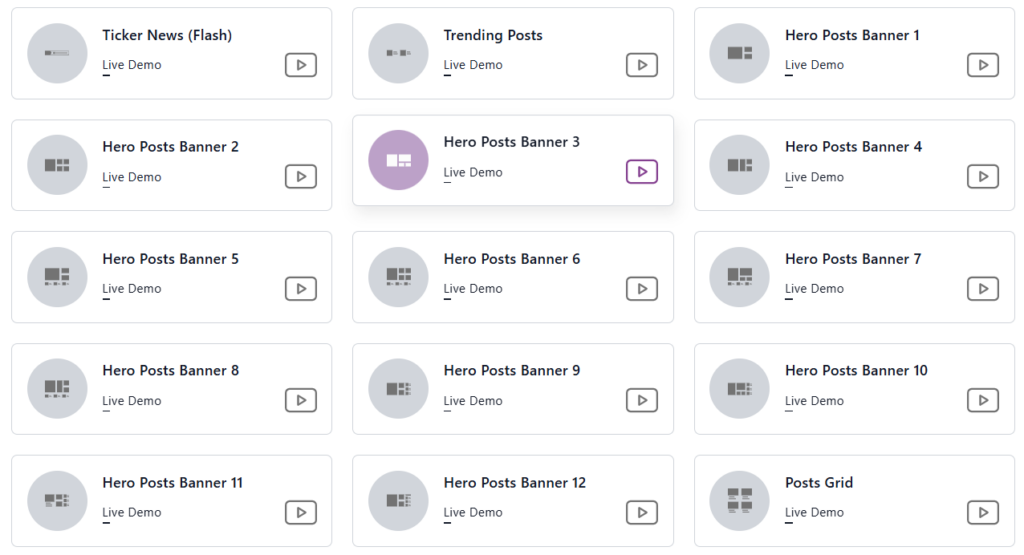Select the Hero Posts Banner 11 title
Viewport: 1024px width, 555px height.
[x=172, y=483]
